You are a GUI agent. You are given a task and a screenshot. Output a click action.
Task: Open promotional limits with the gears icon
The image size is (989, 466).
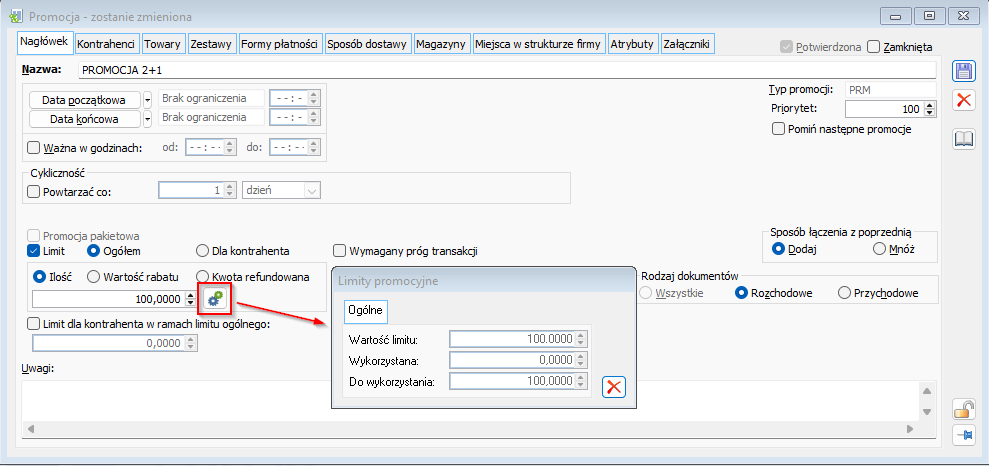215,299
